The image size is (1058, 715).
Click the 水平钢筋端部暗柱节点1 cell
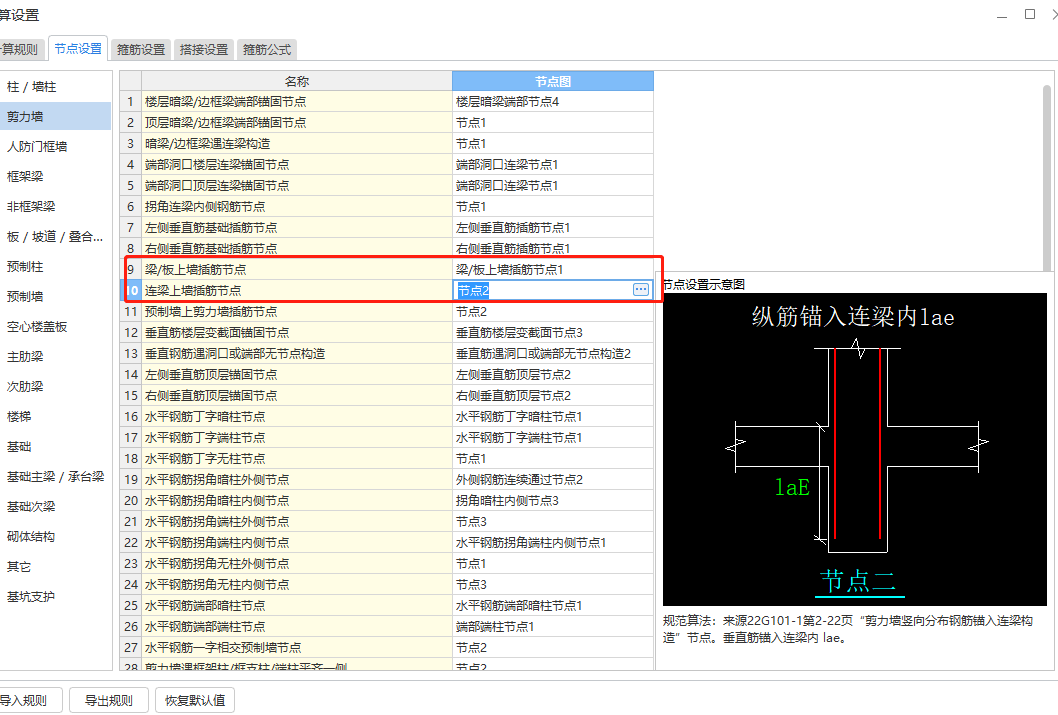(553, 605)
